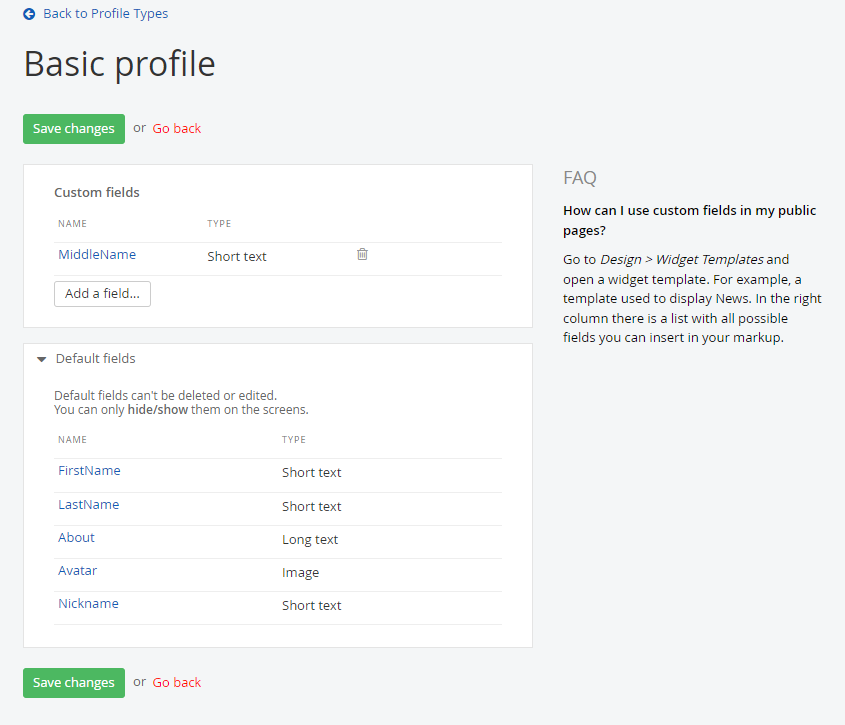Collapse the Default fields section triangle
The height and width of the screenshot is (725, 845).
click(41, 359)
